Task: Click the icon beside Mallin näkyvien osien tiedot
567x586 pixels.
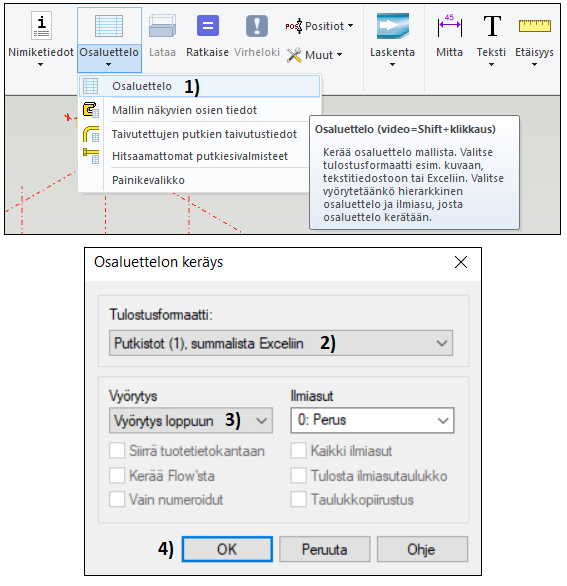Action: point(91,110)
